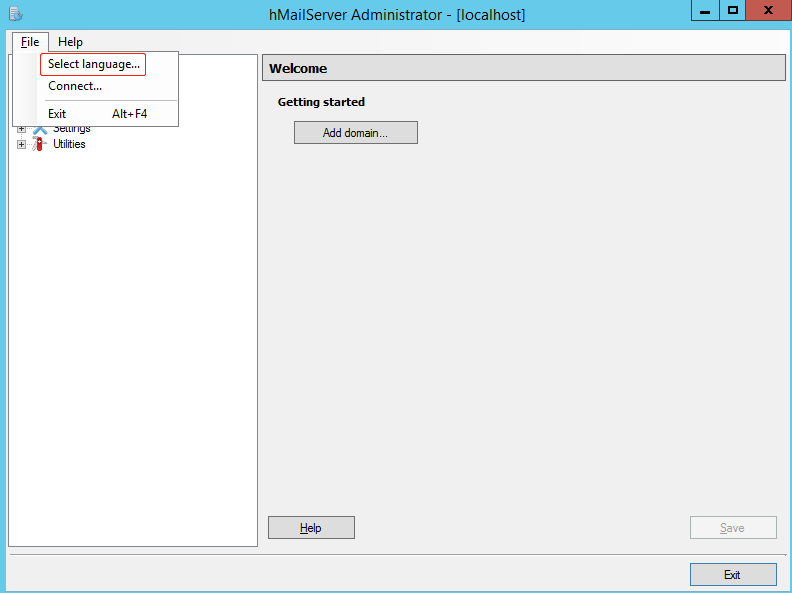This screenshot has height=593, width=792.
Task: Expand the Utilities tree node
Action: (x=21, y=144)
